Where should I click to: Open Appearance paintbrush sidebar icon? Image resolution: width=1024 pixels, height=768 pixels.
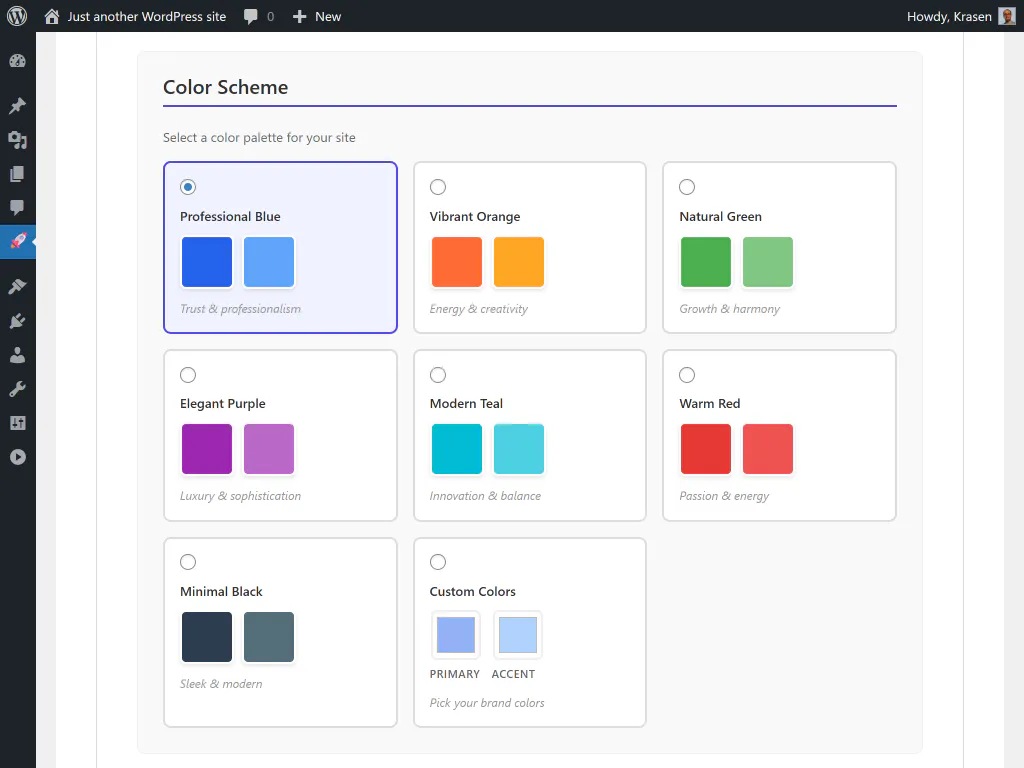(18, 286)
